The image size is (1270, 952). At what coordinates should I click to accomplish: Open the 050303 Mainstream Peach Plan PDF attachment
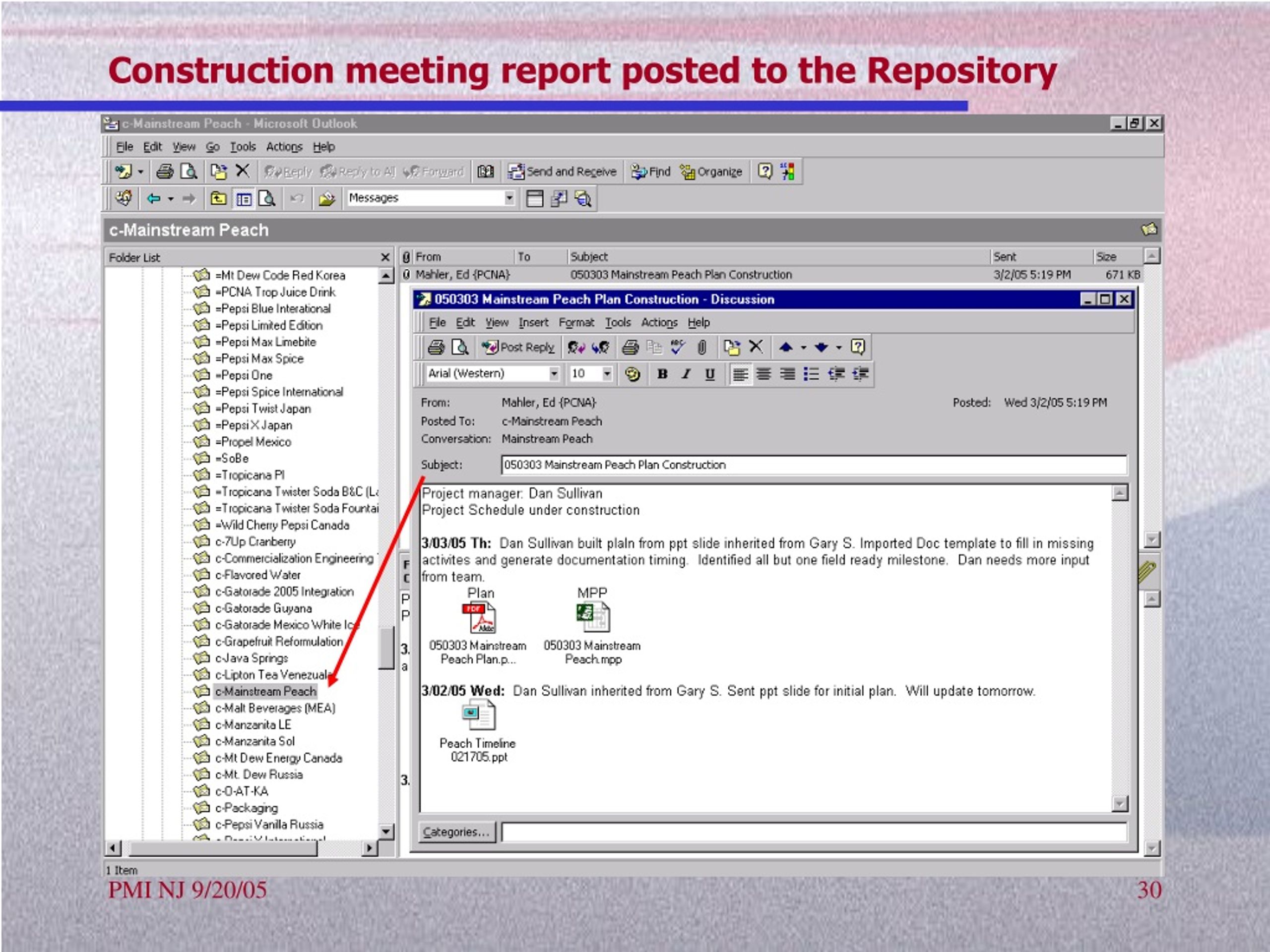478,634
